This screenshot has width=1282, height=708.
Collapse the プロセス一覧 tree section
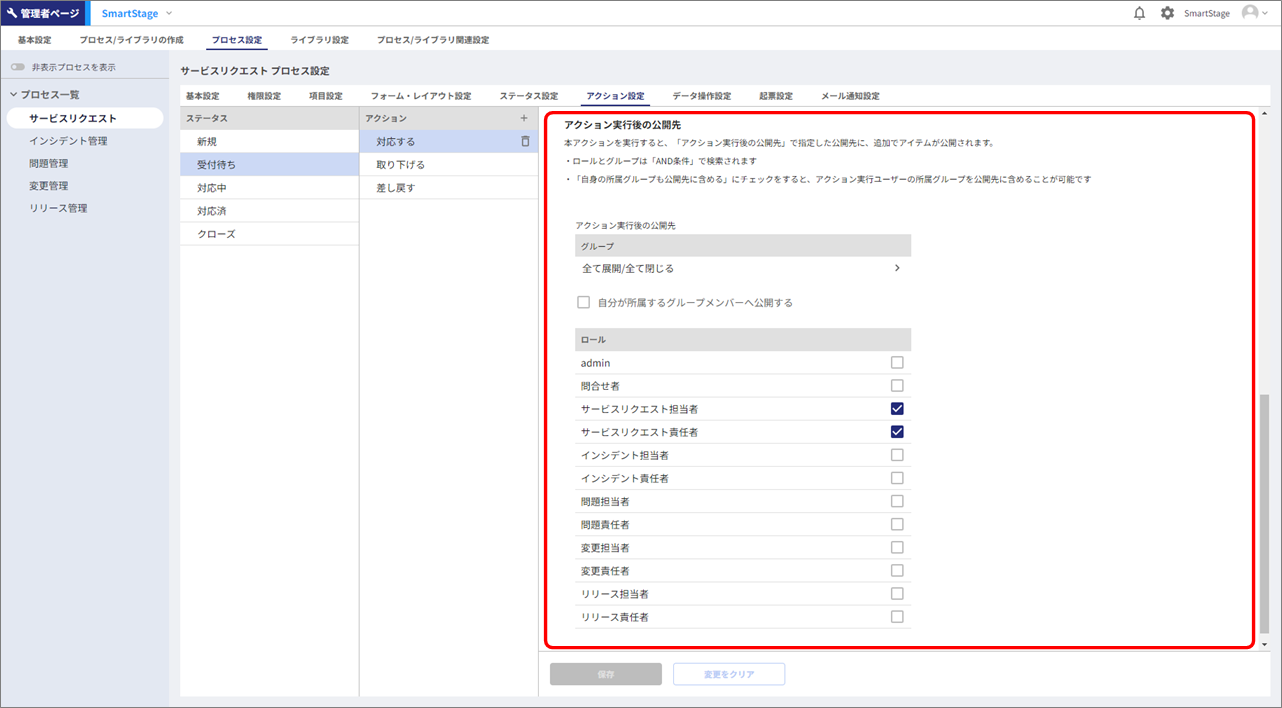click(x=13, y=95)
